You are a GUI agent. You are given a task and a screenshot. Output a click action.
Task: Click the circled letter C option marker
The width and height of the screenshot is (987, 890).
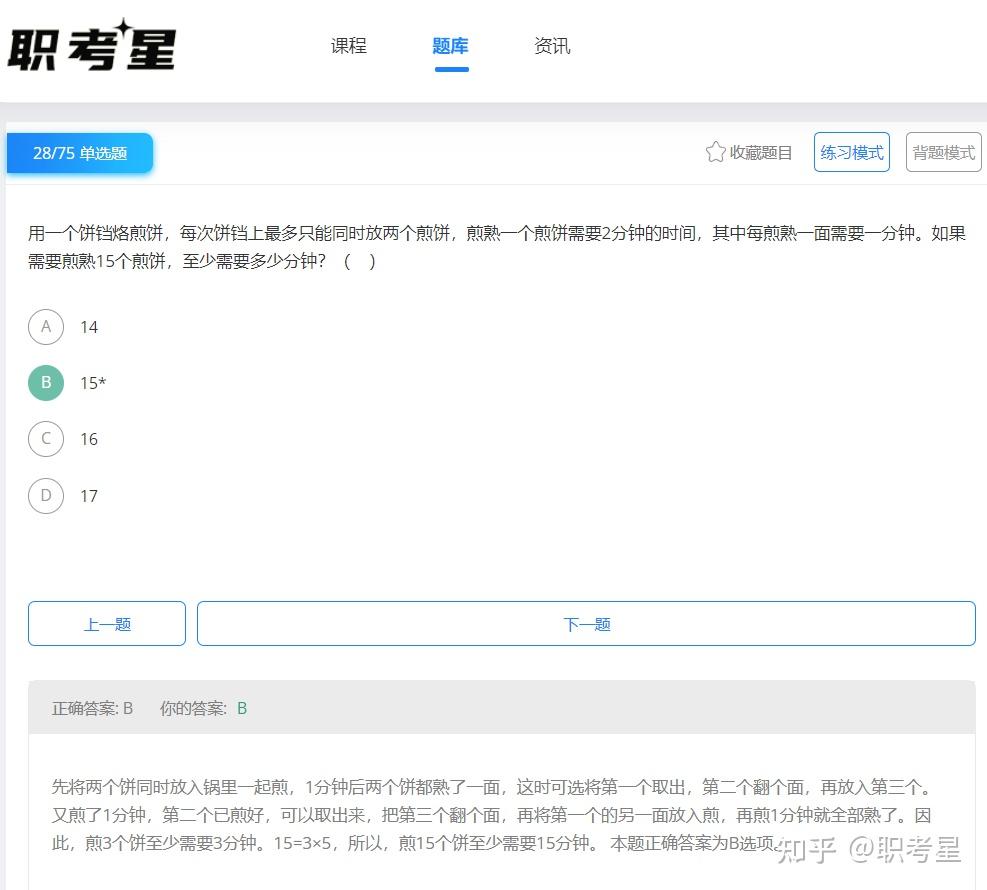[45, 439]
